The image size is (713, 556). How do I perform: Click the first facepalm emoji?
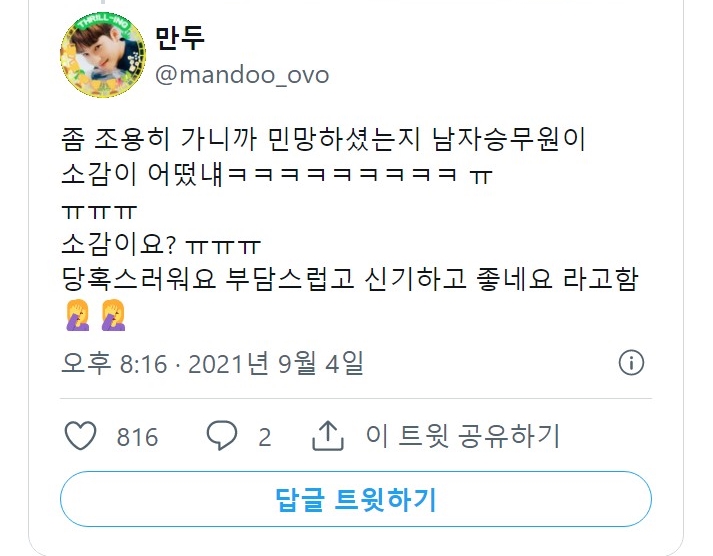point(77,315)
